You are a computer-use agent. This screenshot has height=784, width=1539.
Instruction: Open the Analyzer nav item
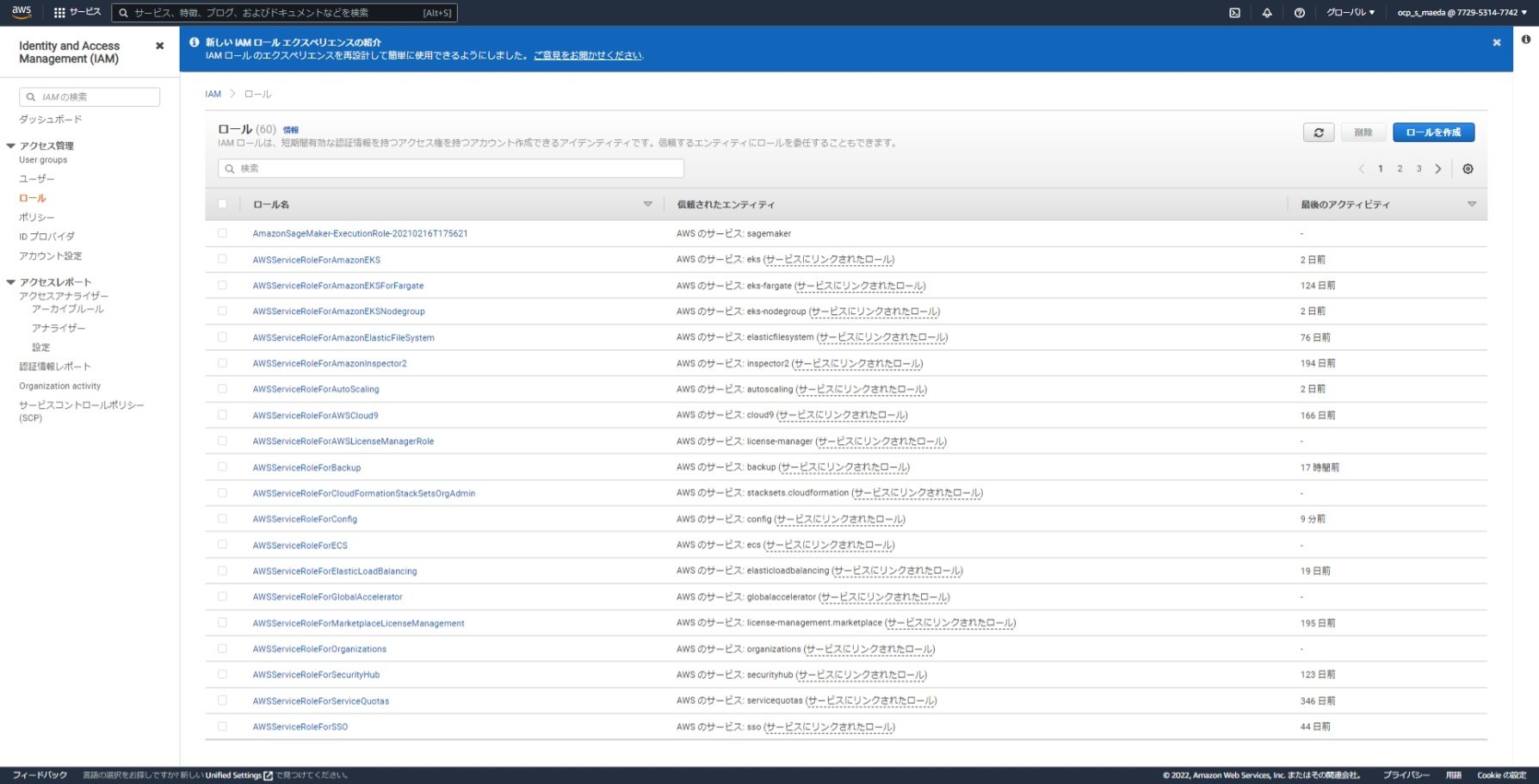click(x=59, y=329)
